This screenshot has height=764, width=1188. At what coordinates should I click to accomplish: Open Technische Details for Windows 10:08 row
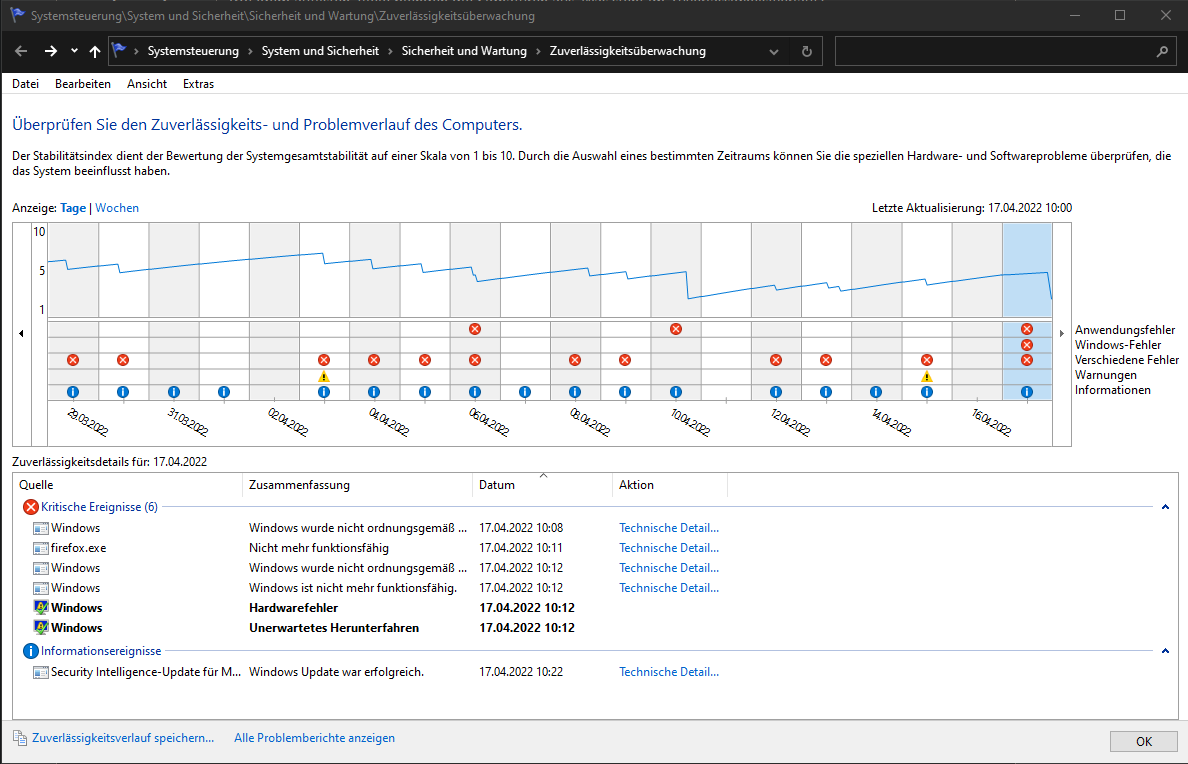669,528
